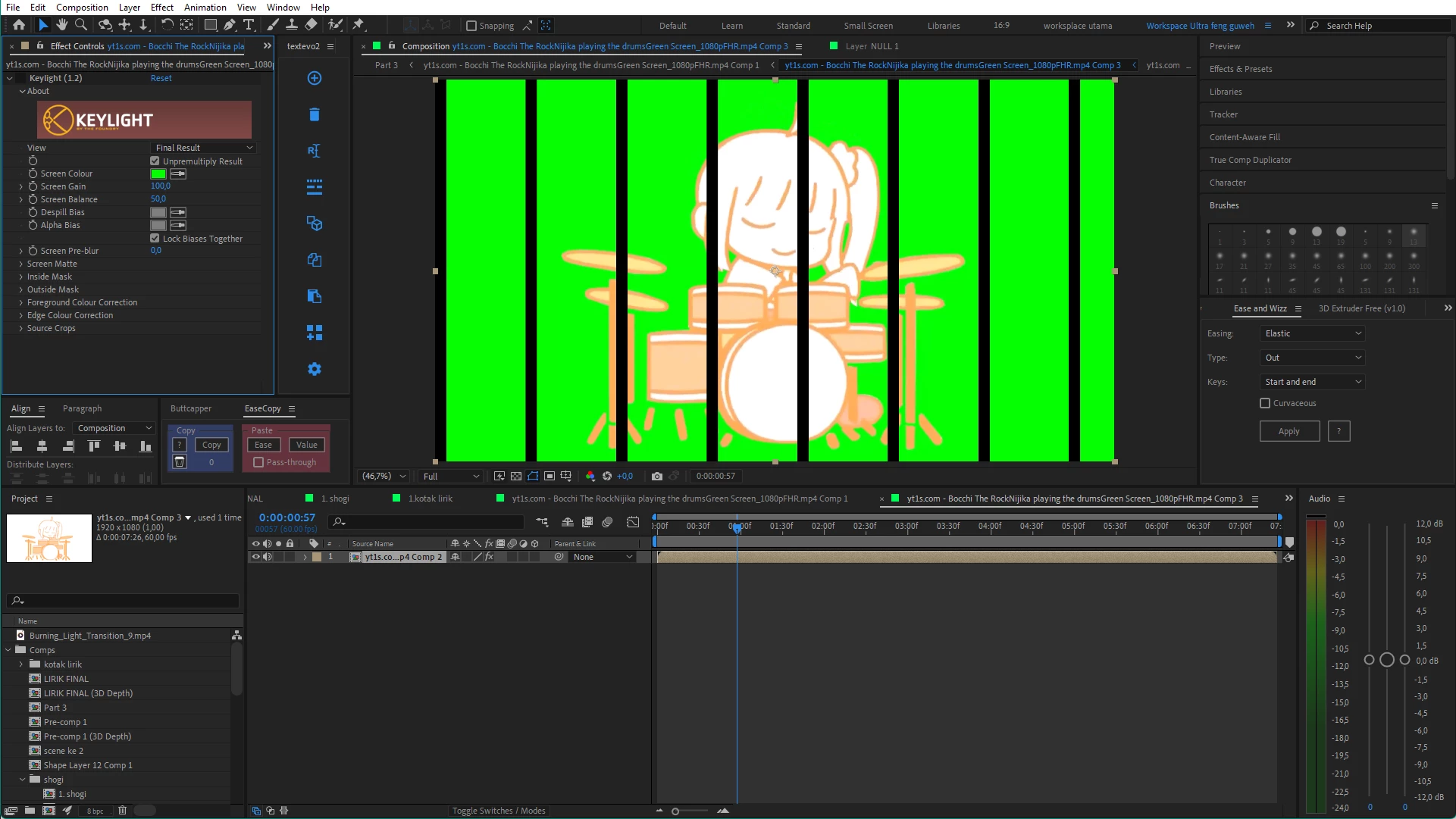Click the Despill Bias colour swatch
Screen dimensions: 1456x819
pyautogui.click(x=158, y=213)
